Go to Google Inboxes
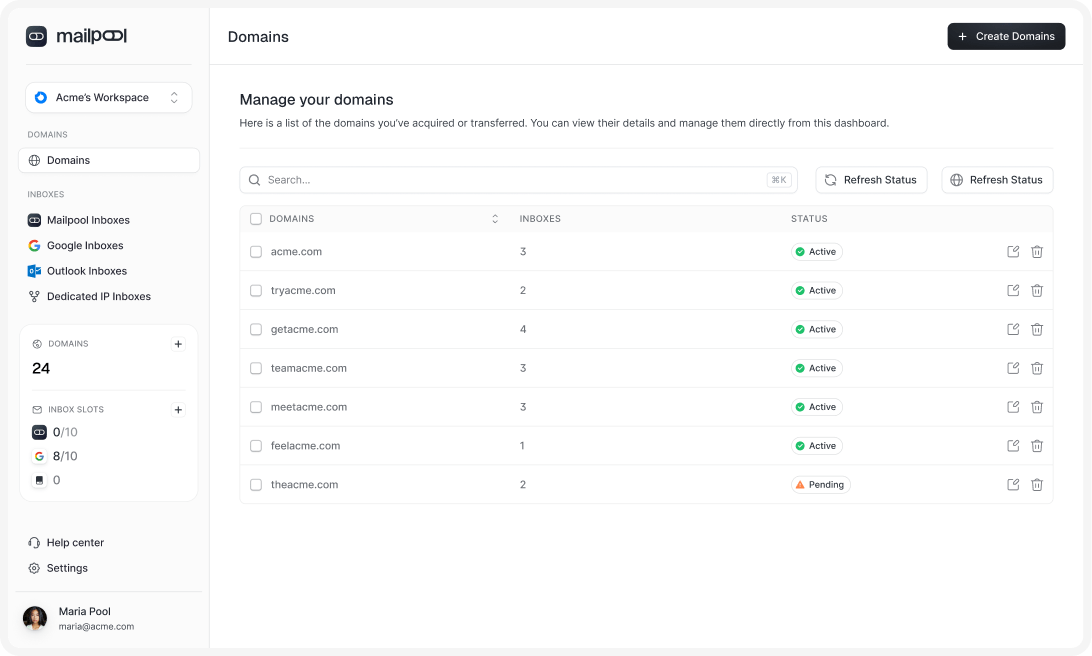Viewport: 1092px width, 656px height. point(85,246)
